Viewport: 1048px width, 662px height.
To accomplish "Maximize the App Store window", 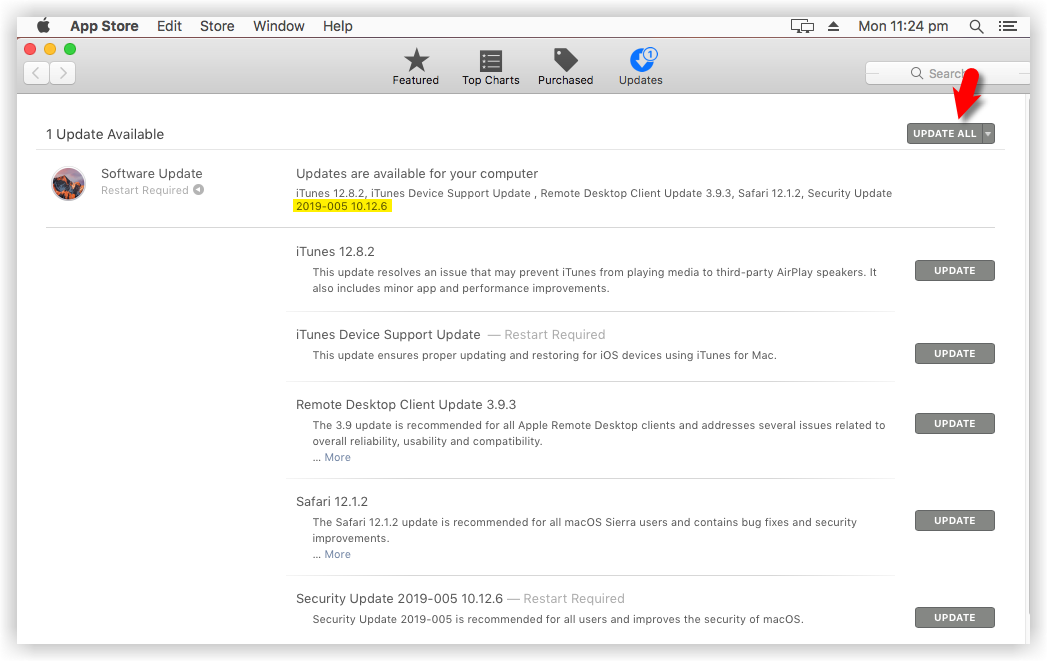I will (70, 49).
